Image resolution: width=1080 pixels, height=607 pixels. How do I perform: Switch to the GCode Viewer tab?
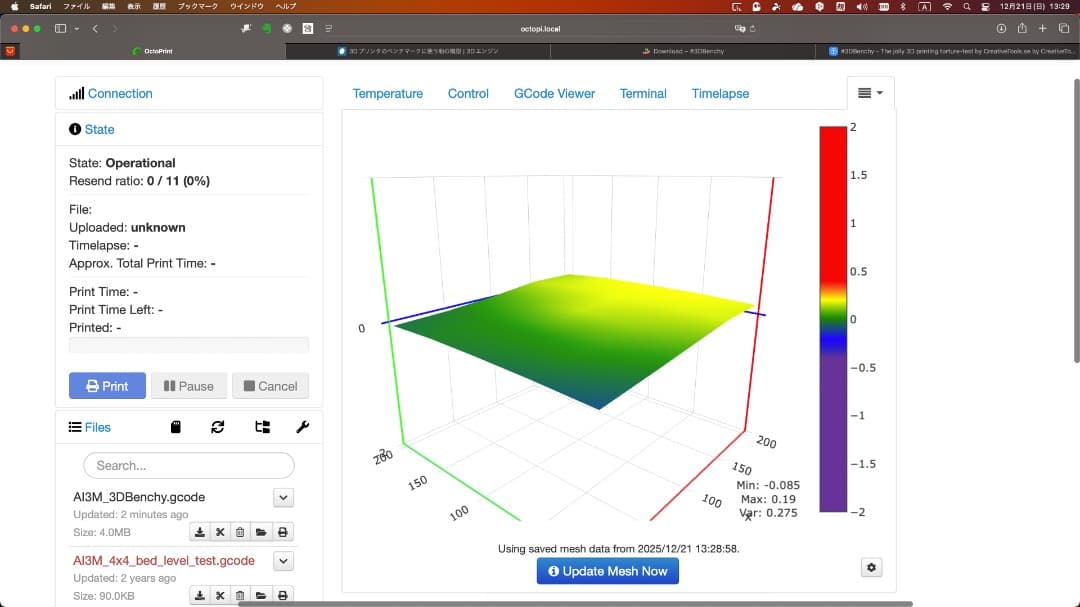555,93
